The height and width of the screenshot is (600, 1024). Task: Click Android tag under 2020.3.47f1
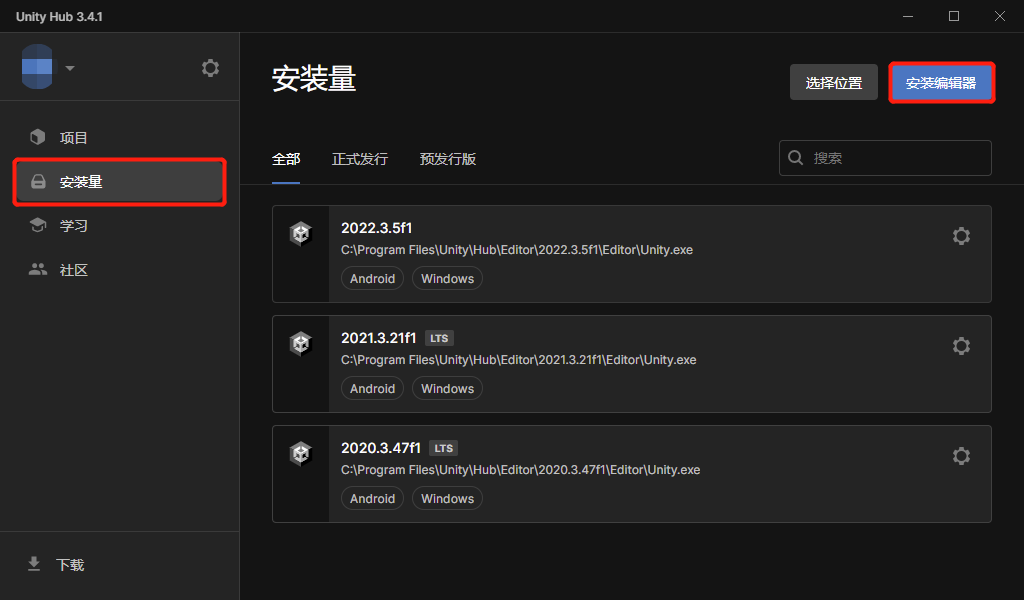point(372,499)
